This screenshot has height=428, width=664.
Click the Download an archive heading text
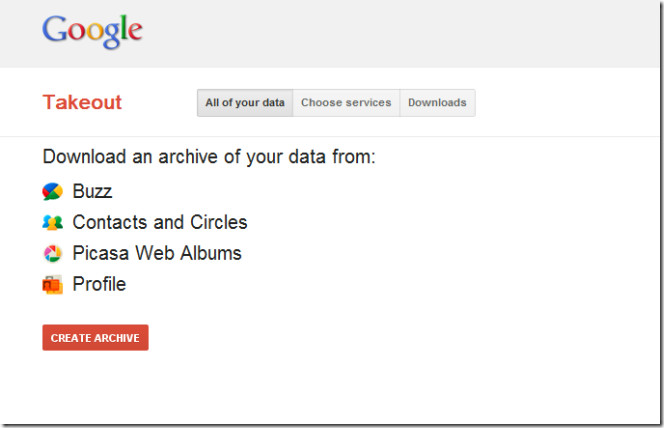click(x=209, y=157)
